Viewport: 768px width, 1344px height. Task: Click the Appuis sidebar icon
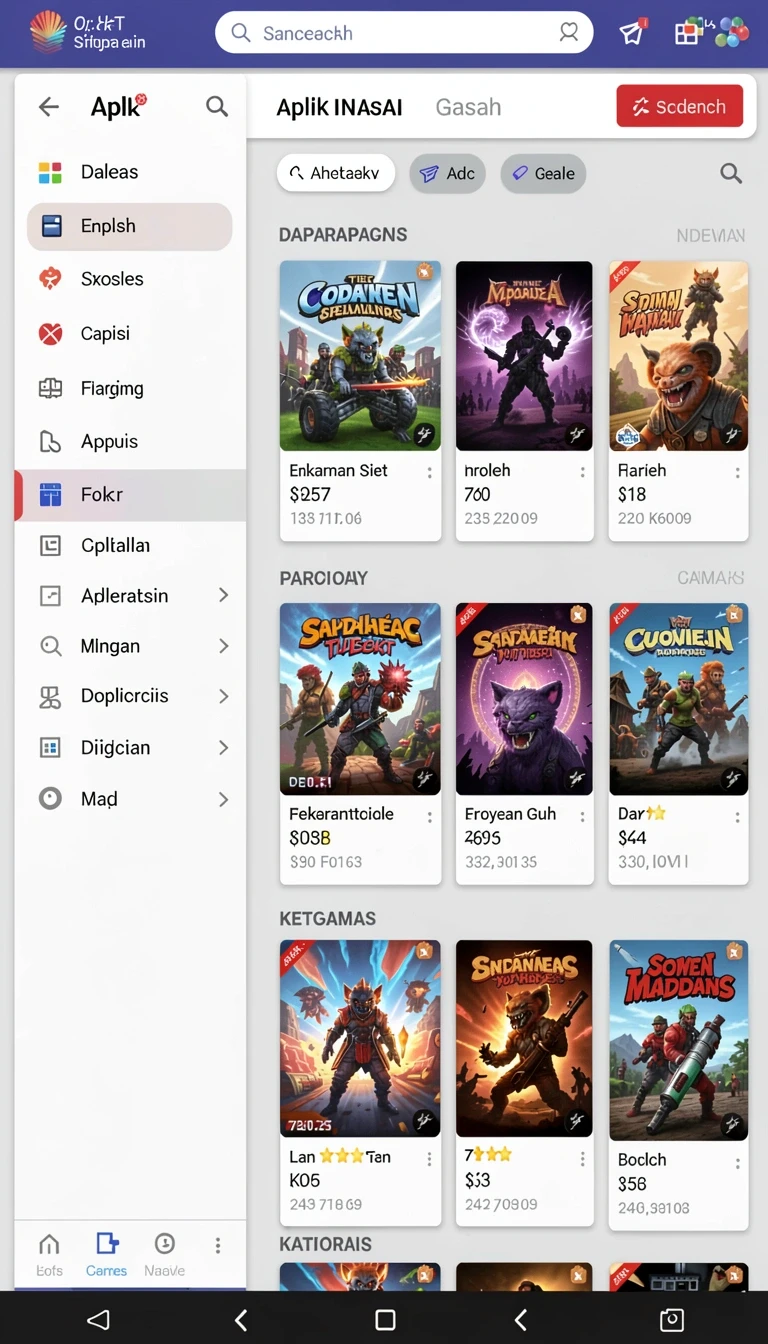click(x=50, y=441)
